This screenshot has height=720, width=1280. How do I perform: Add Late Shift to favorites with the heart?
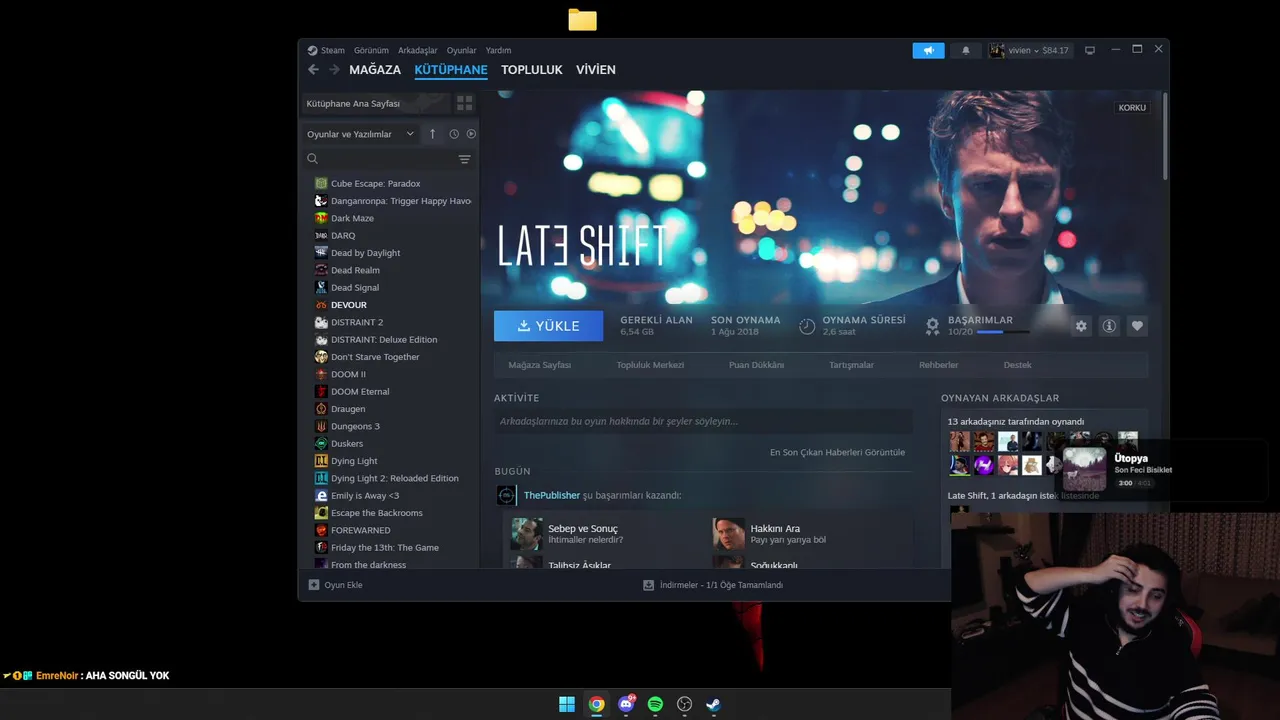1137,326
